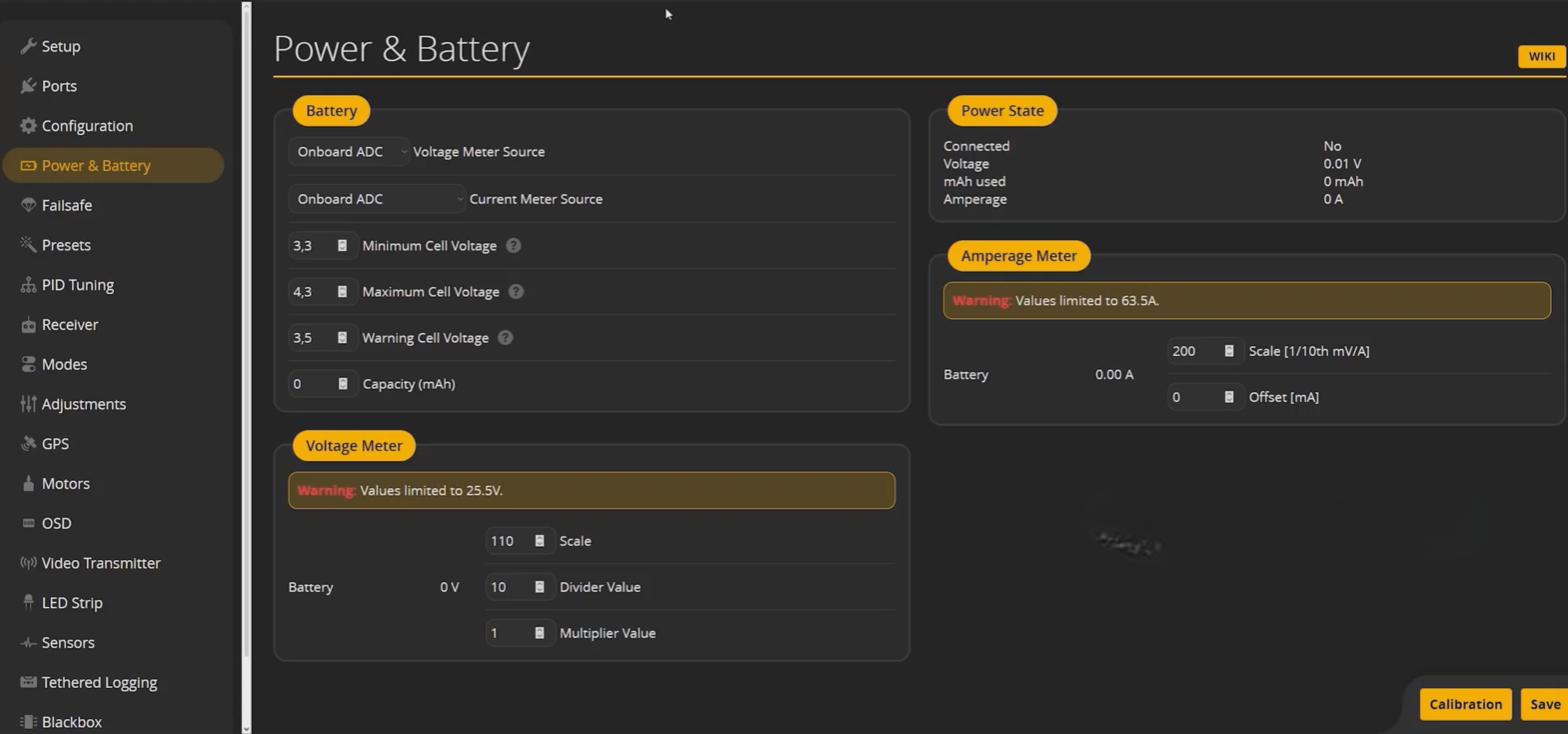The height and width of the screenshot is (734, 1568).
Task: Click the Setup wrench icon in sidebar
Action: tap(28, 46)
